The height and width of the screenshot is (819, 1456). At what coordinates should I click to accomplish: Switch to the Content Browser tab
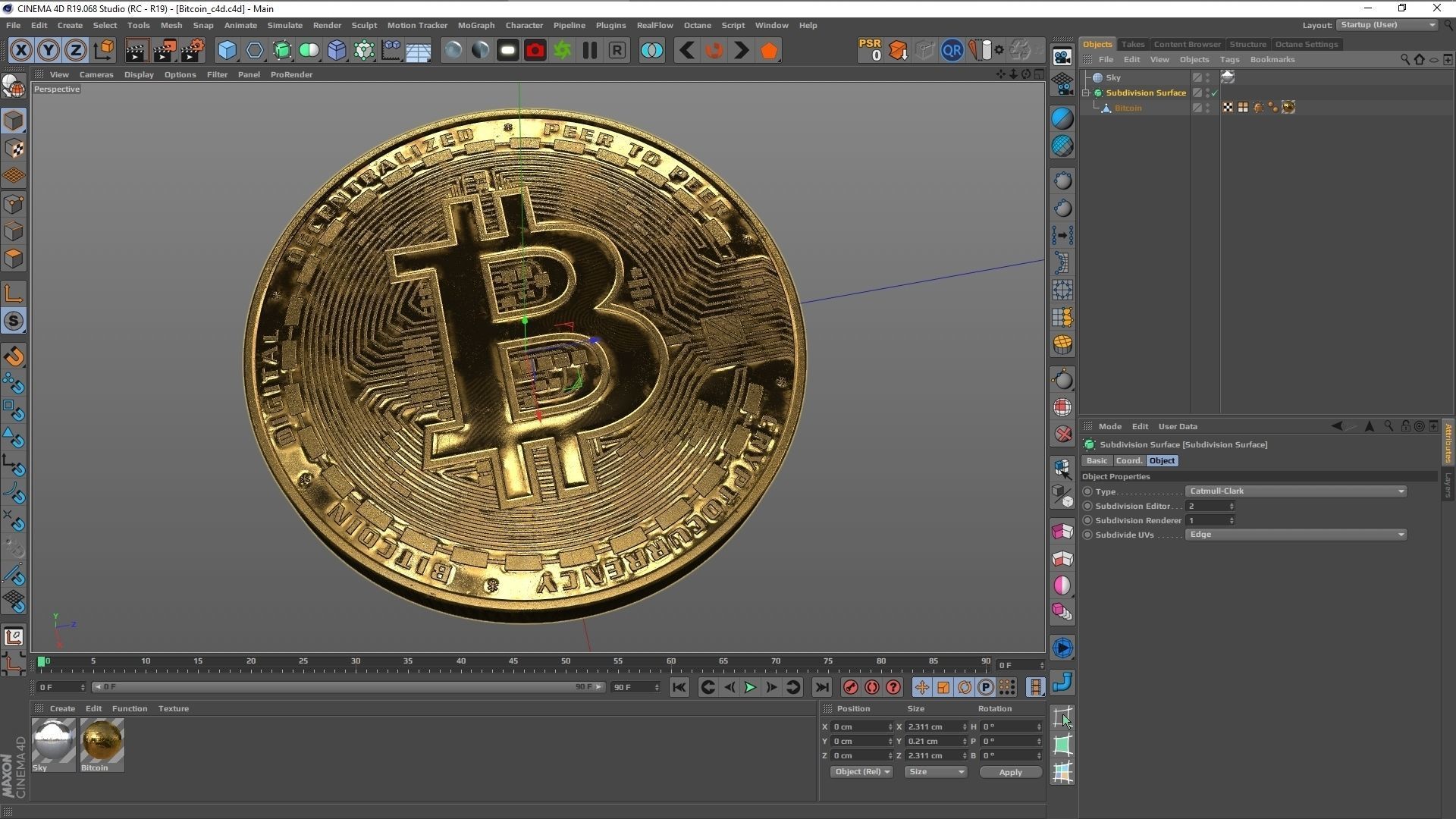1187,44
